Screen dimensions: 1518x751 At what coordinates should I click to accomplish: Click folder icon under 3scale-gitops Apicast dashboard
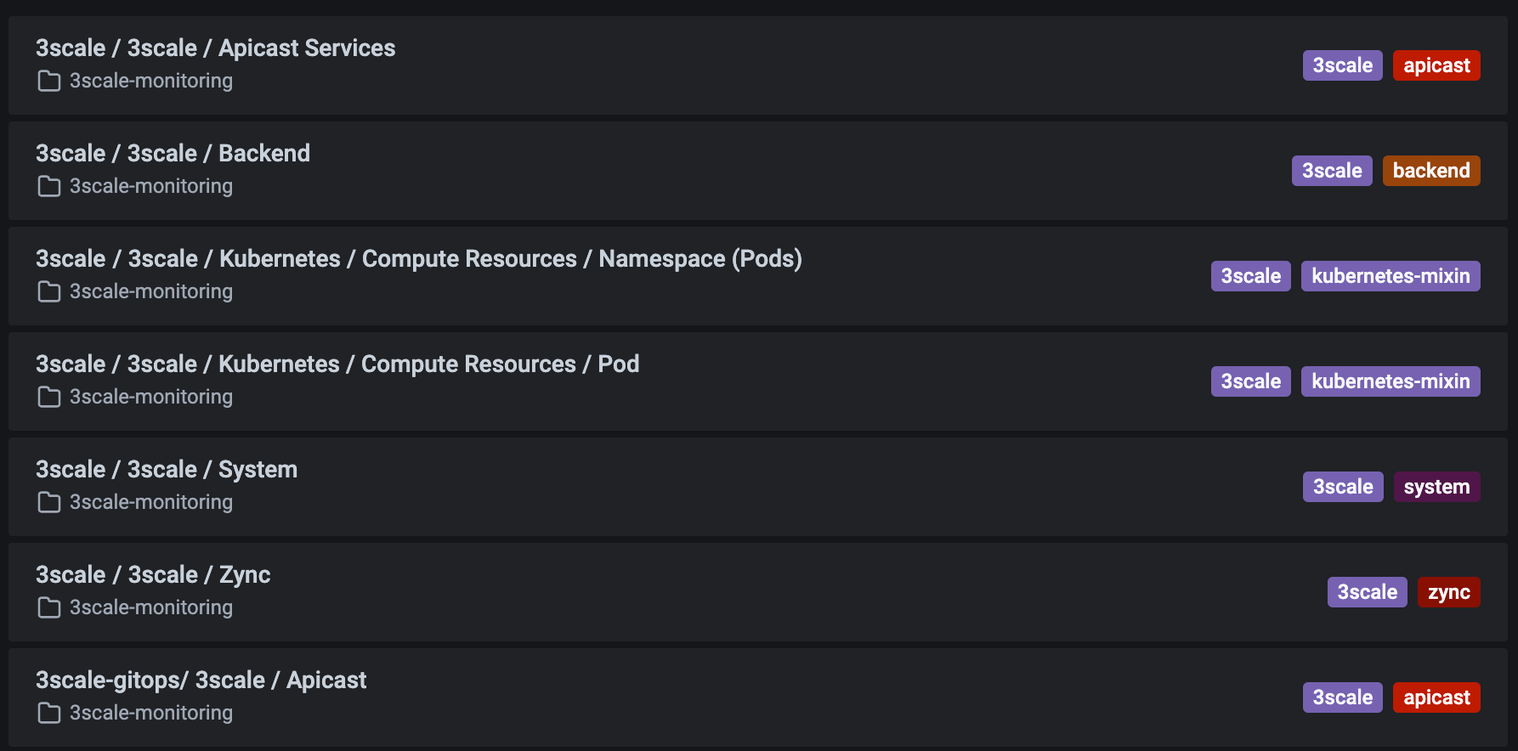tap(48, 713)
